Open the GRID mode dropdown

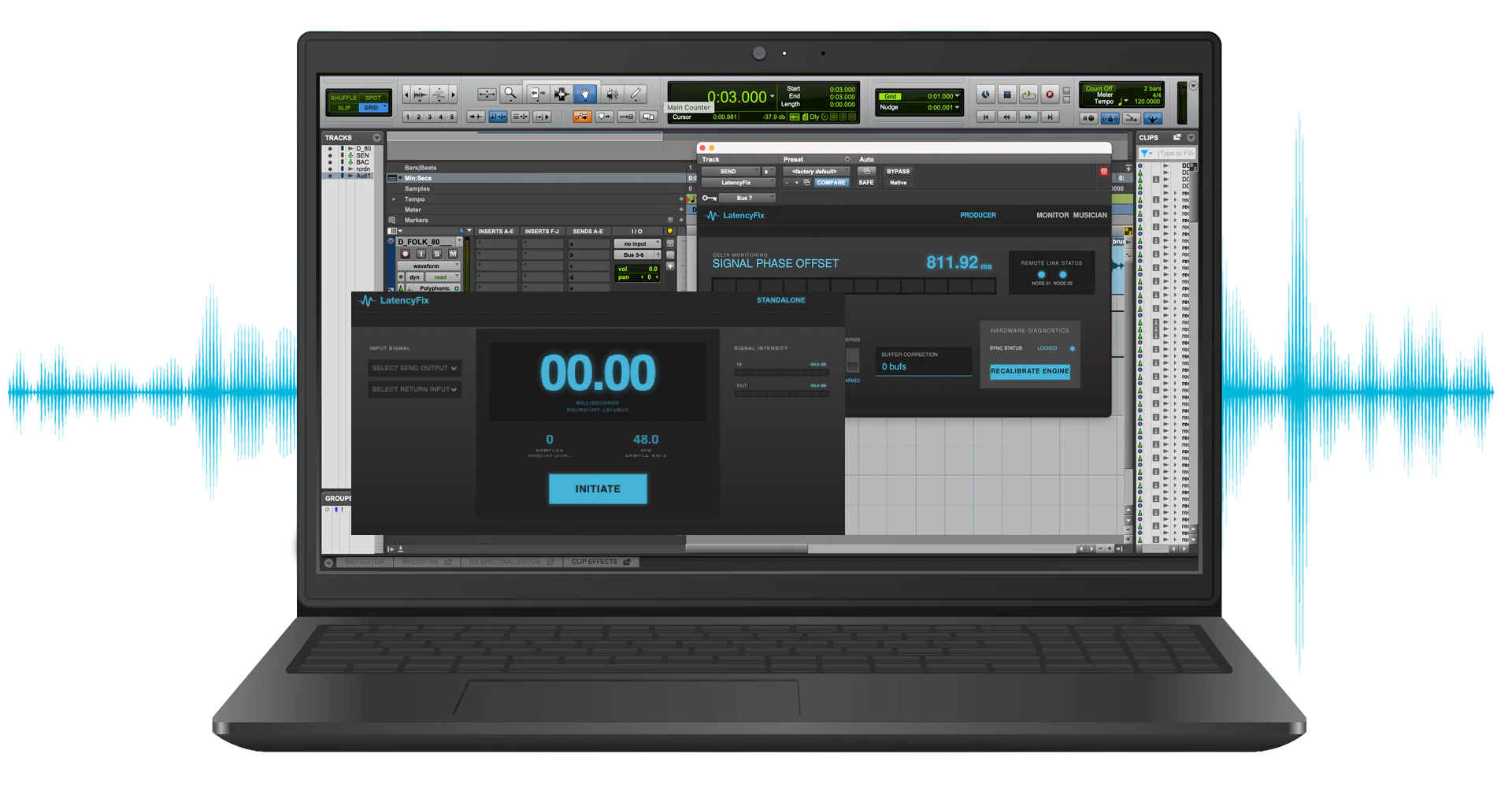pyautogui.click(x=374, y=108)
